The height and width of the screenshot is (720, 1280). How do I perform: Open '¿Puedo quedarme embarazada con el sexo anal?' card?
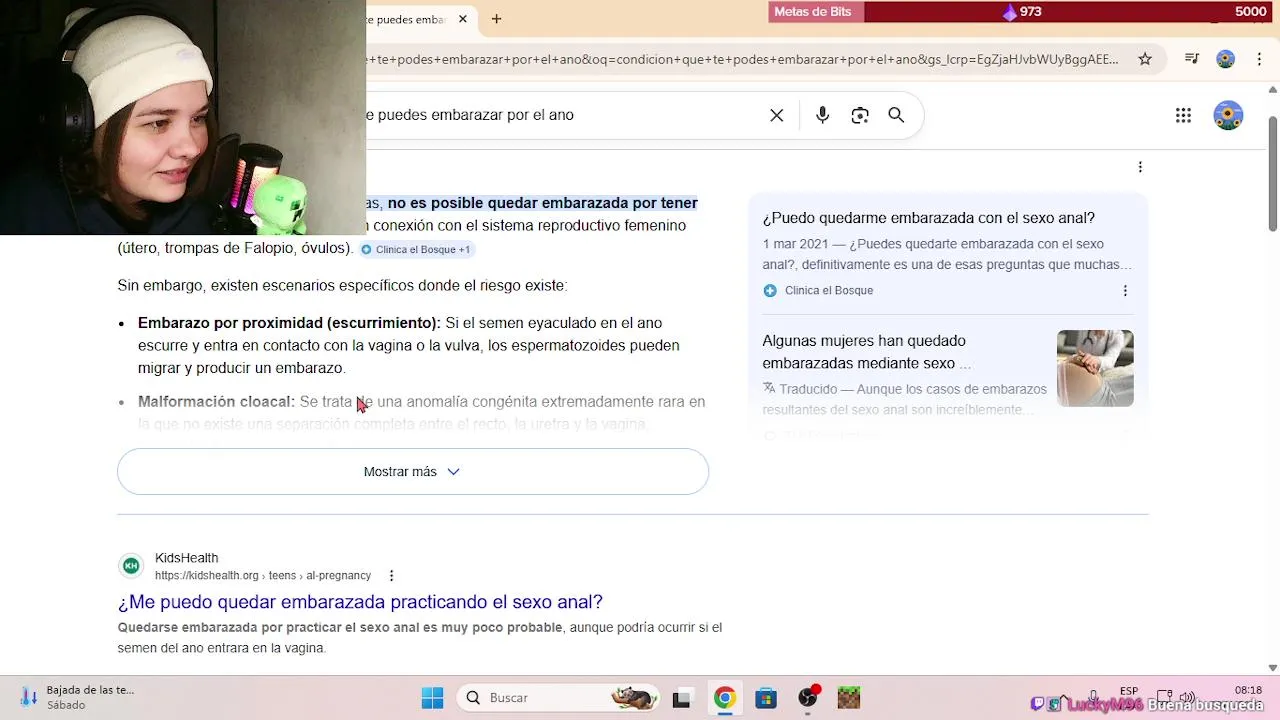point(928,218)
